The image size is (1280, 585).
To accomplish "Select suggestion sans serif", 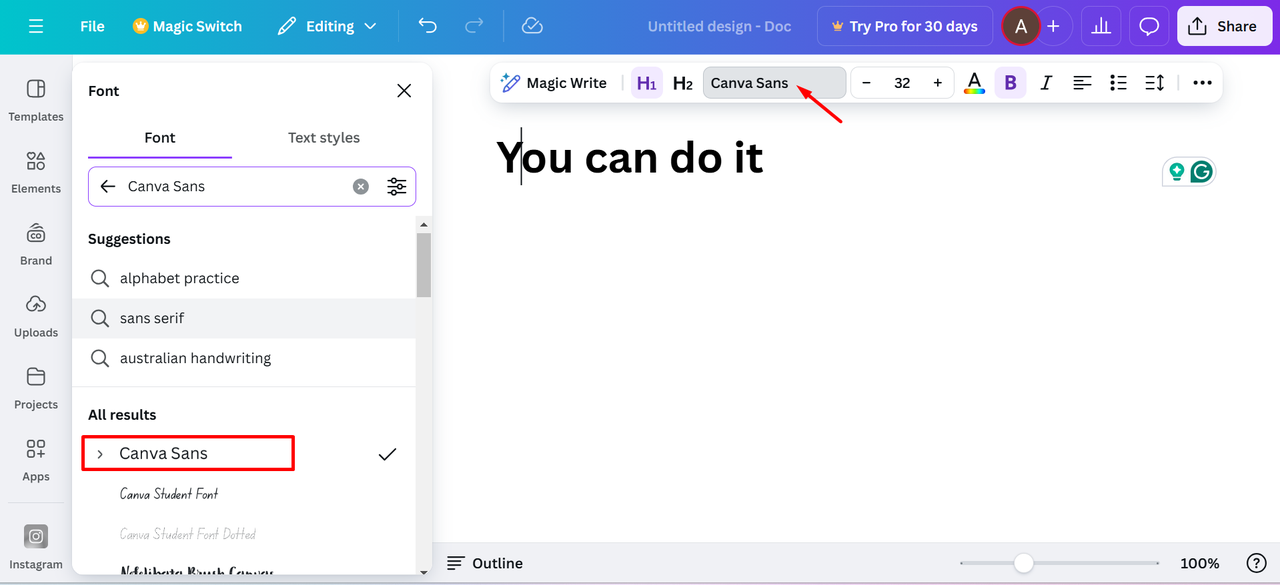I will coord(244,318).
